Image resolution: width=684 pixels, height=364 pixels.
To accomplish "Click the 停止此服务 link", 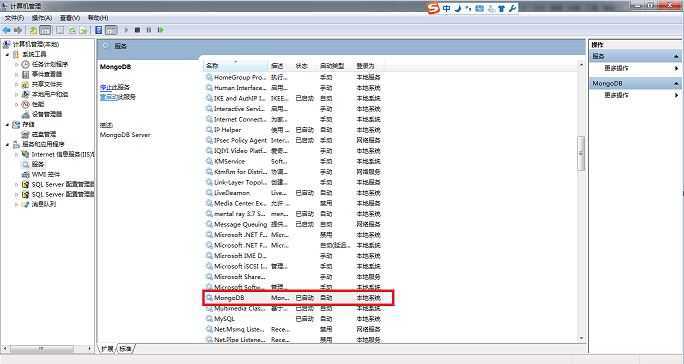I will click(115, 87).
